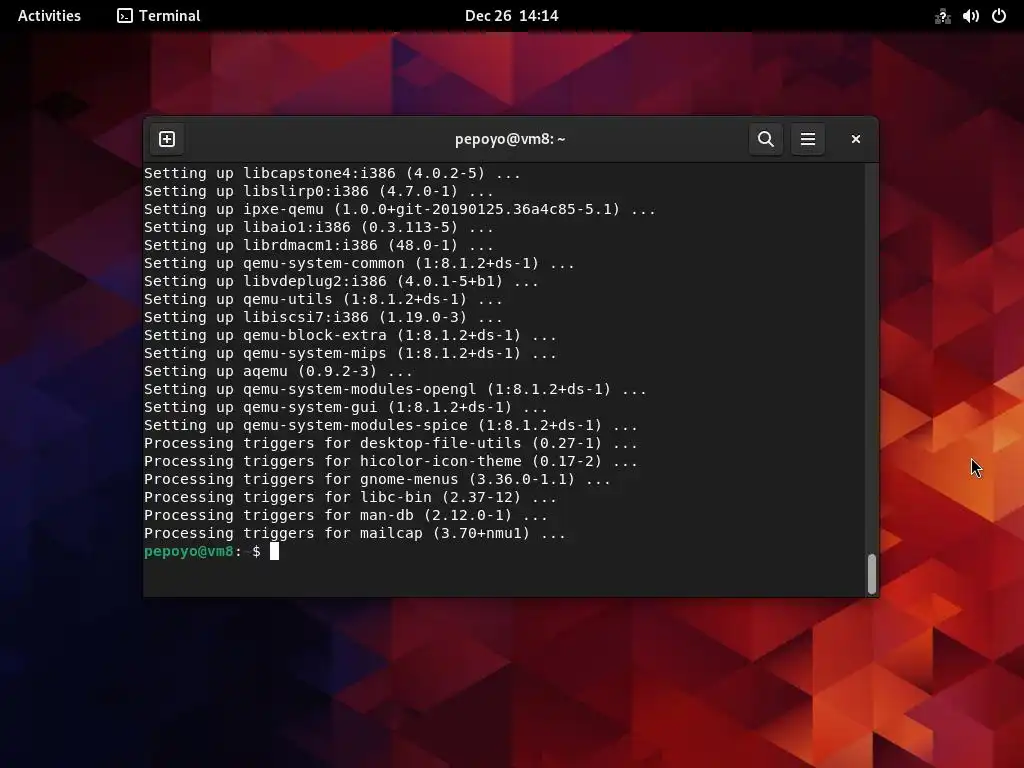Click the line Setting up qemu-system-modules-opengl
The height and width of the screenshot is (768, 1024).
click(395, 389)
